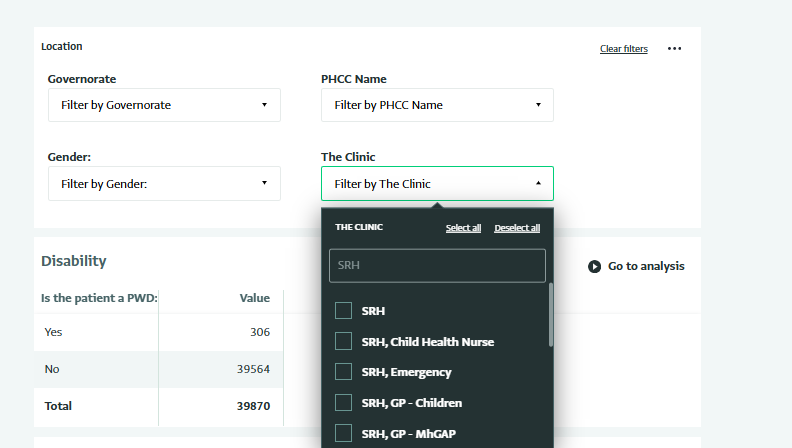
Task: Click the clinic list scrollbar
Action: tap(551, 315)
